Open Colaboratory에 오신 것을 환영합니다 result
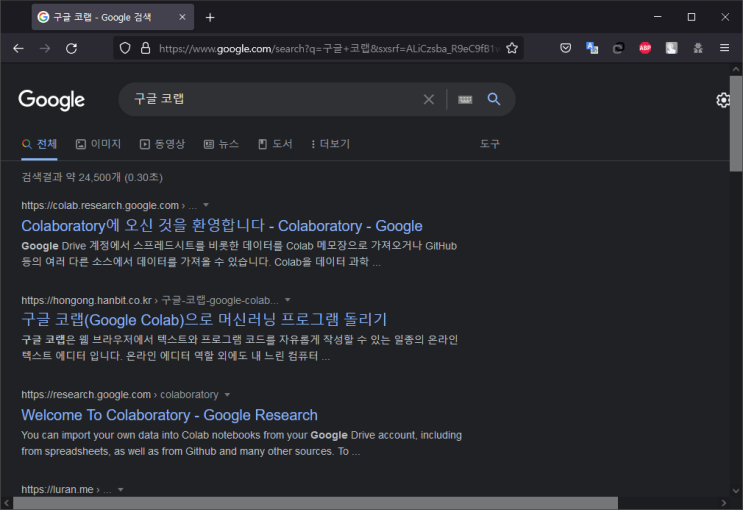 tap(222, 226)
